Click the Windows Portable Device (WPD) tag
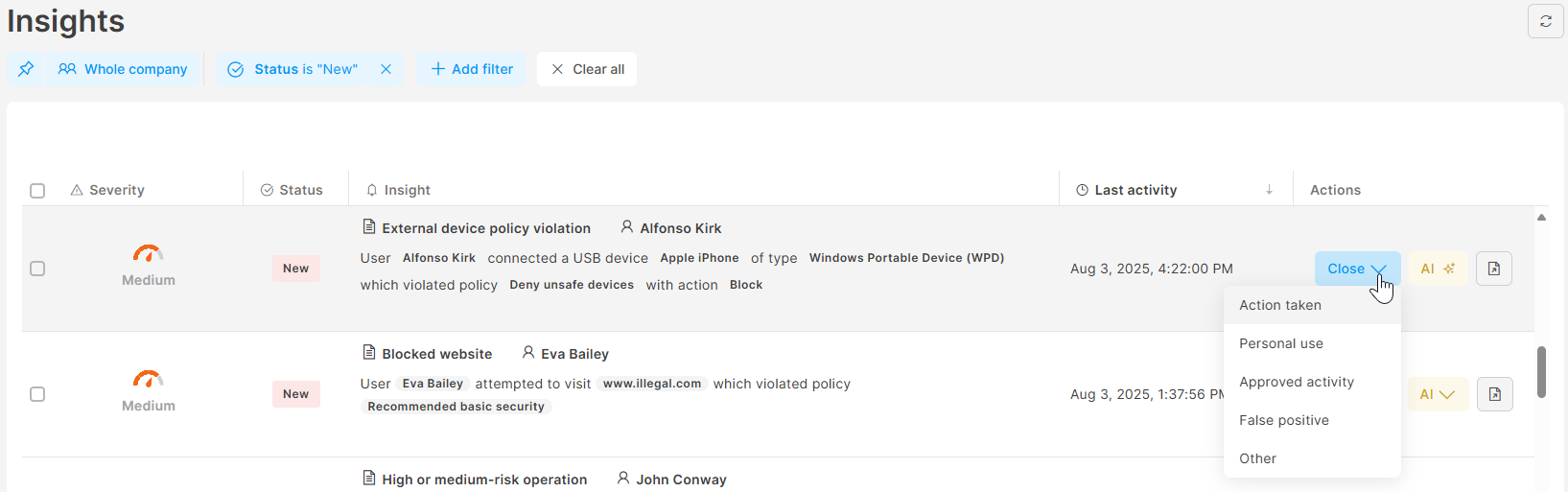 [x=906, y=258]
